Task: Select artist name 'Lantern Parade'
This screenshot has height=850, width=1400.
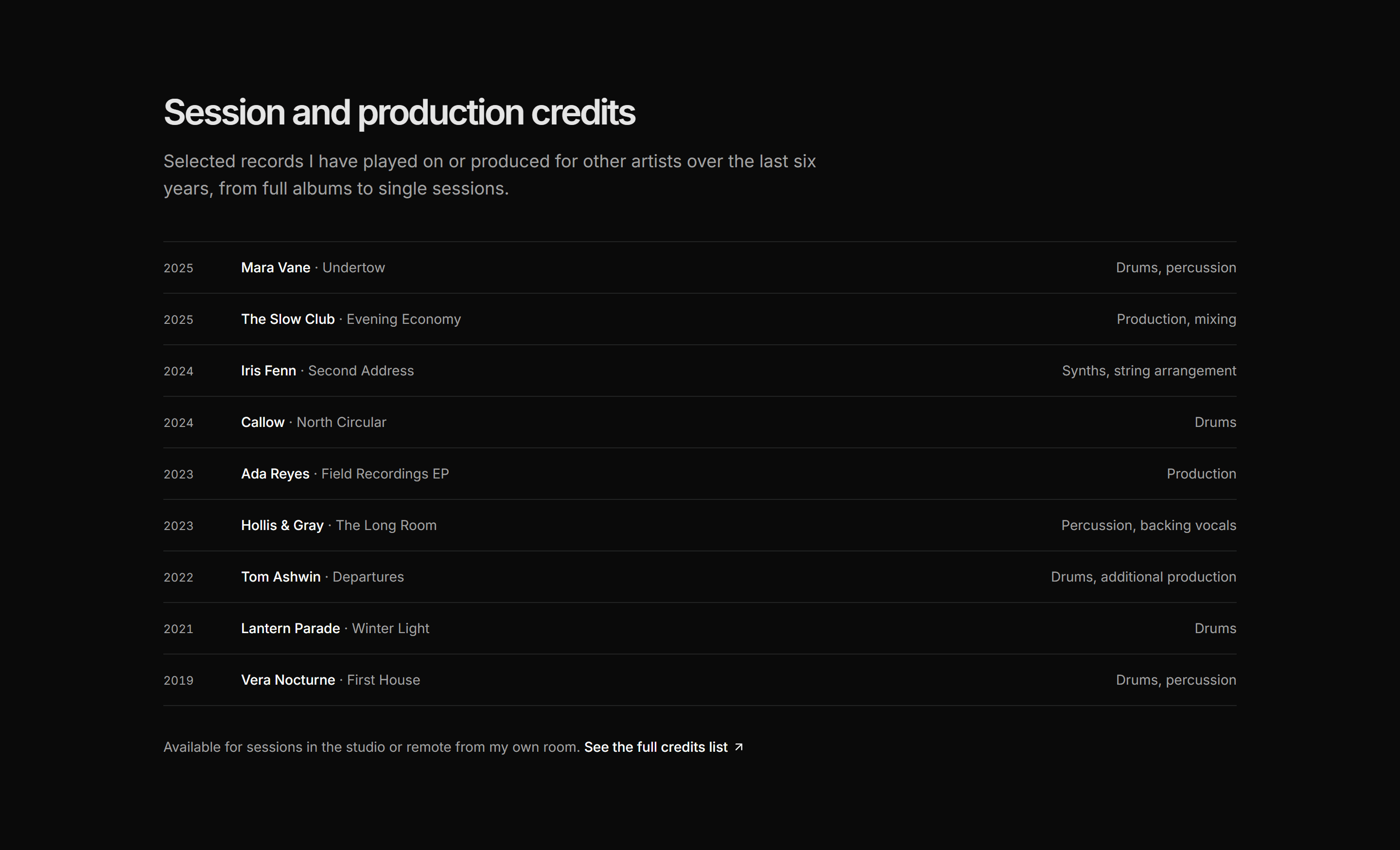Action: (x=290, y=628)
